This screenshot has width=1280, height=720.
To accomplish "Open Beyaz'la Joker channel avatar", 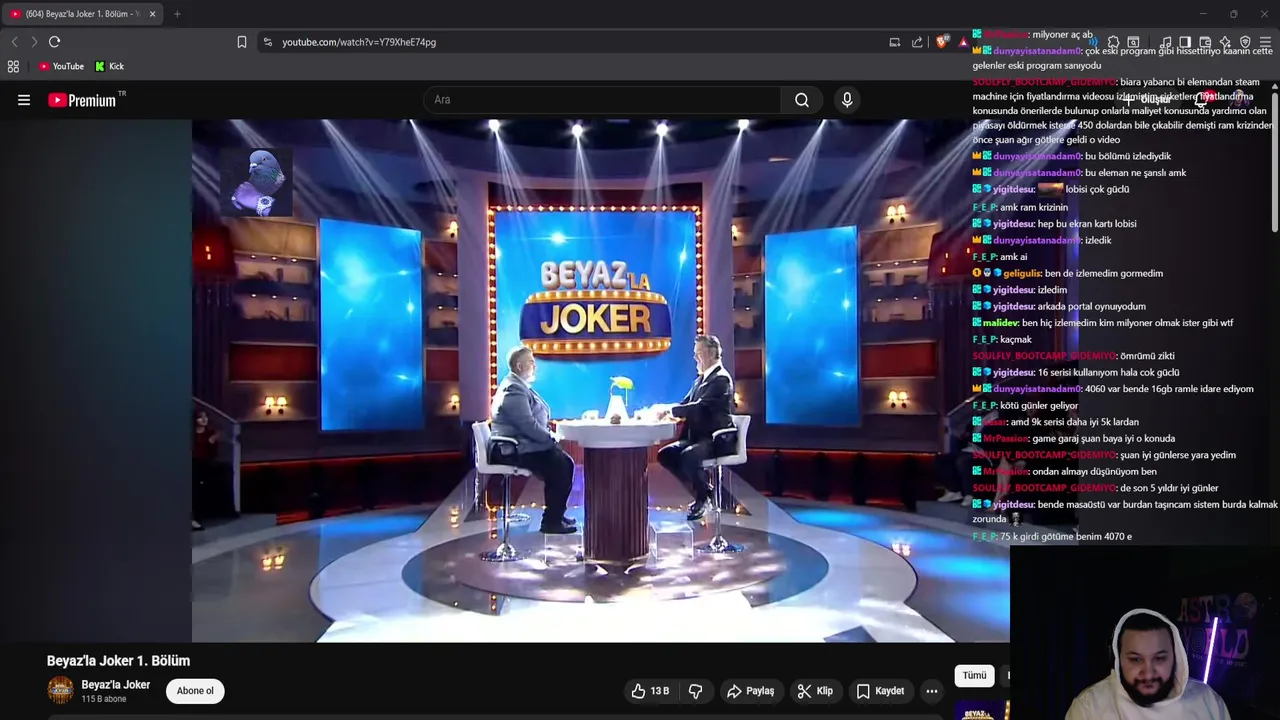I will click(x=61, y=690).
